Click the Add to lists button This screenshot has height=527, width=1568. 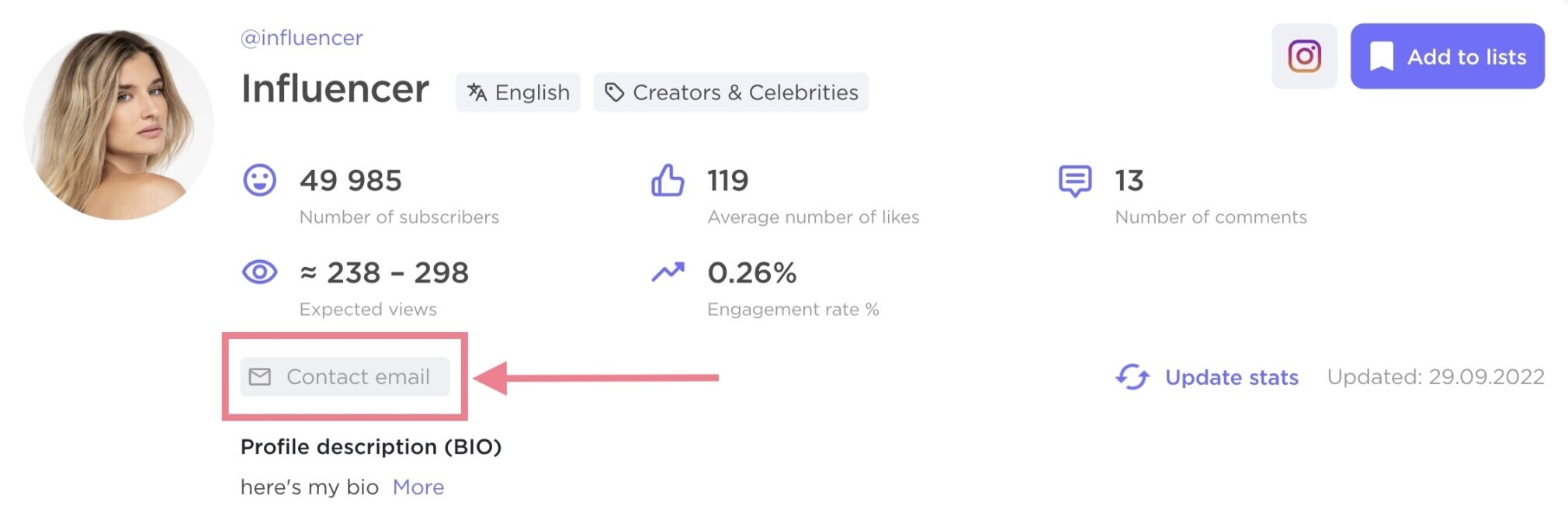click(1447, 56)
